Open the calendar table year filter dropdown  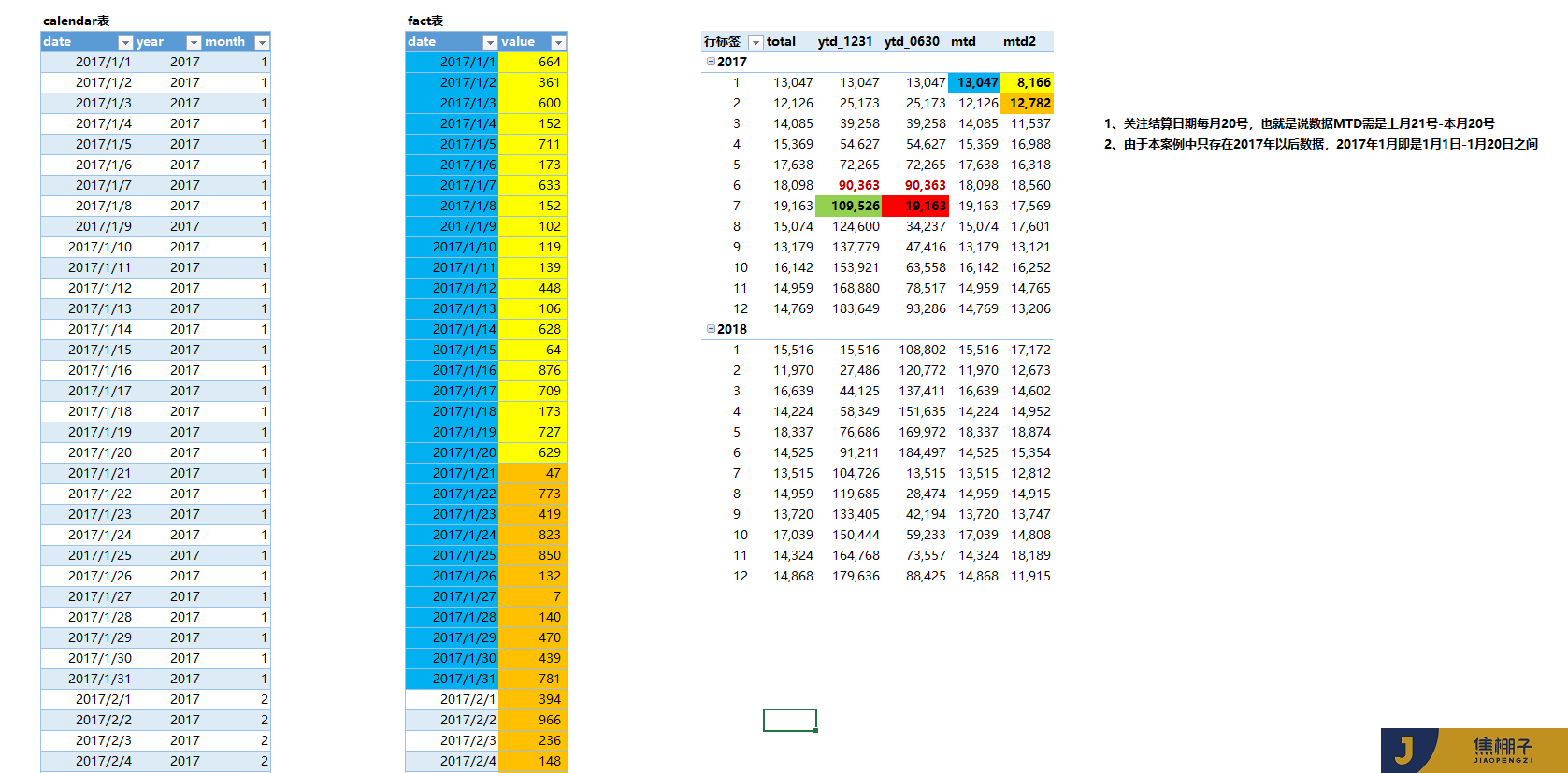[194, 42]
